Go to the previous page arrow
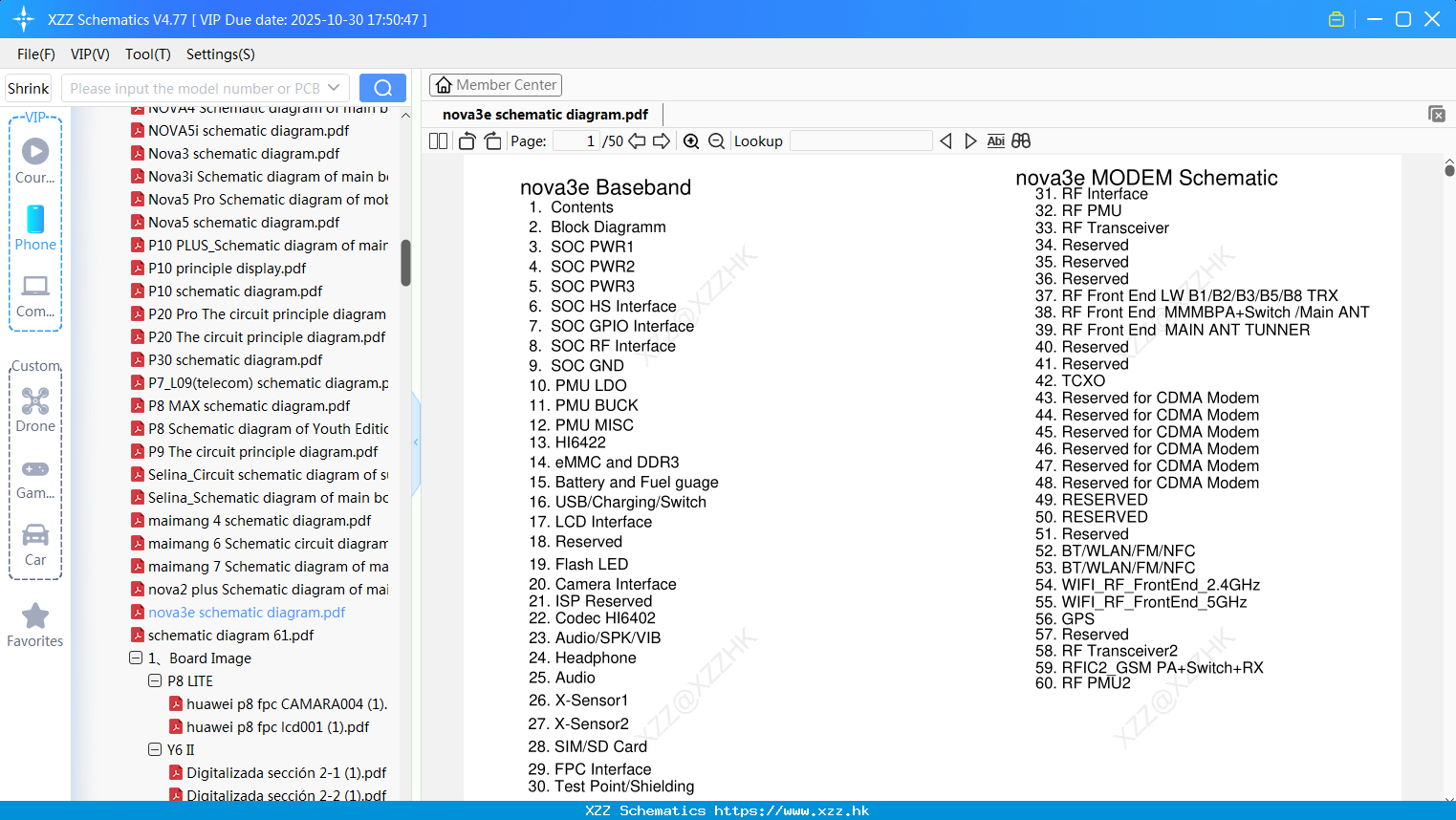This screenshot has width=1456, height=820. pyautogui.click(x=637, y=141)
